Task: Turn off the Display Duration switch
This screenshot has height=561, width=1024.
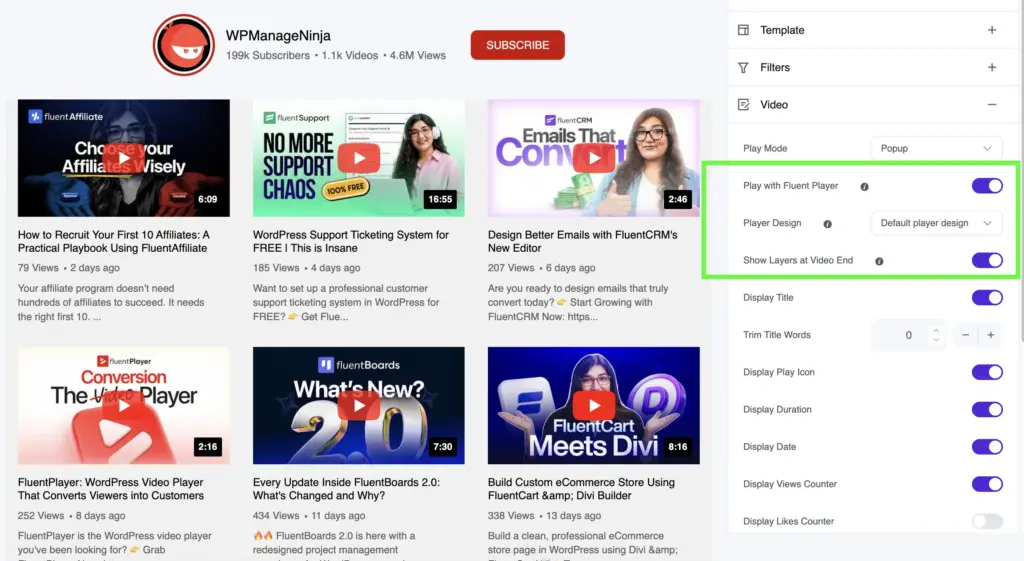Action: 987,409
